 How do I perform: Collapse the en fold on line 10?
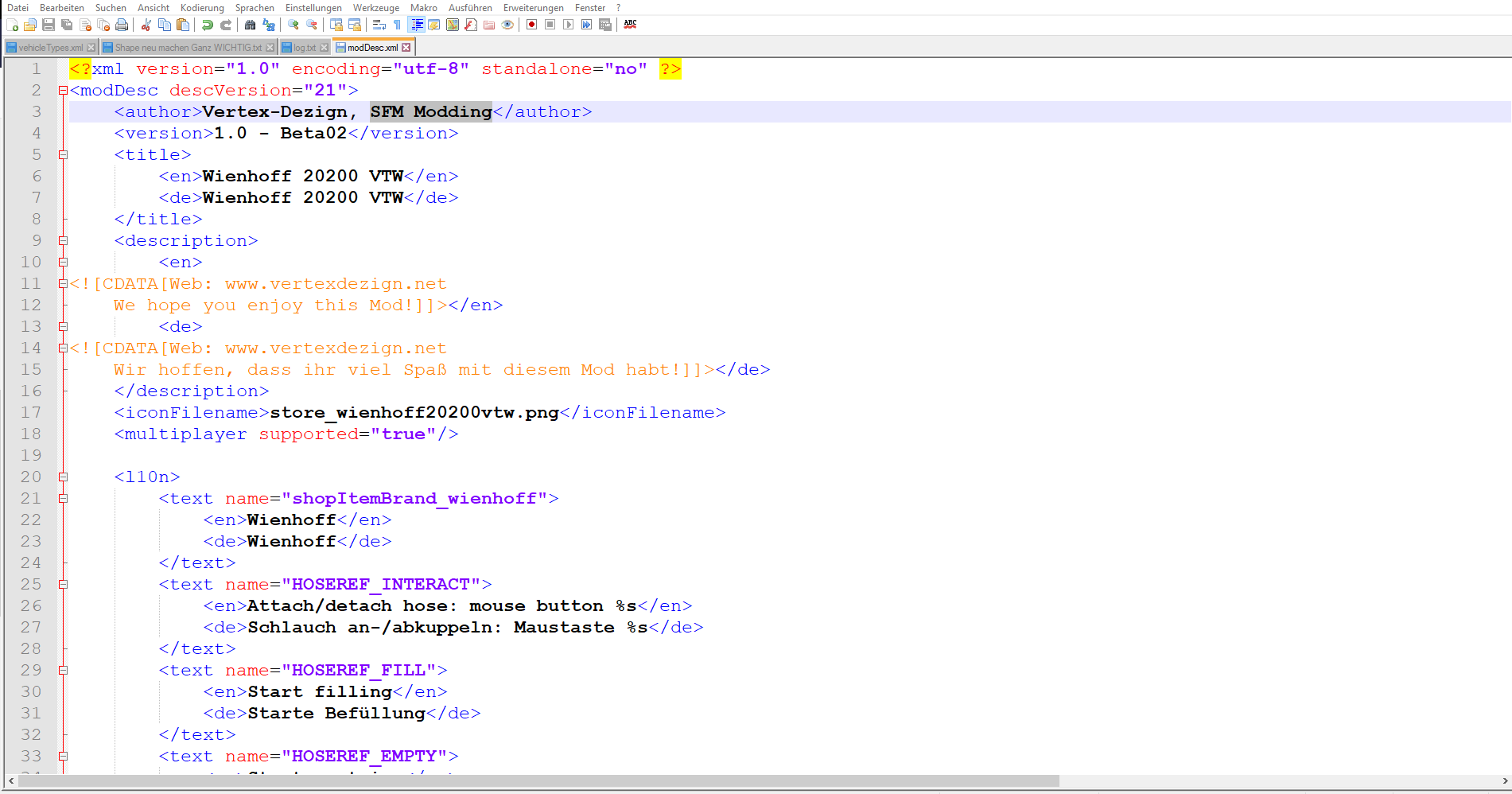pos(63,263)
